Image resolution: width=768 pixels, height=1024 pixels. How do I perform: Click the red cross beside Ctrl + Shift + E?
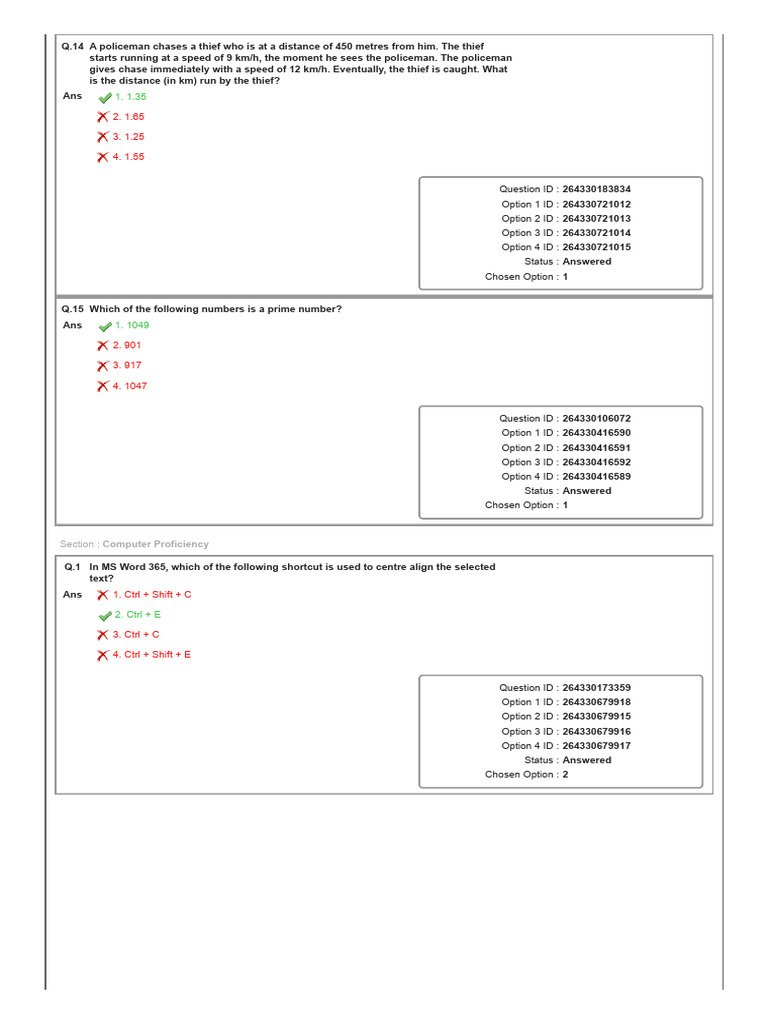[103, 655]
